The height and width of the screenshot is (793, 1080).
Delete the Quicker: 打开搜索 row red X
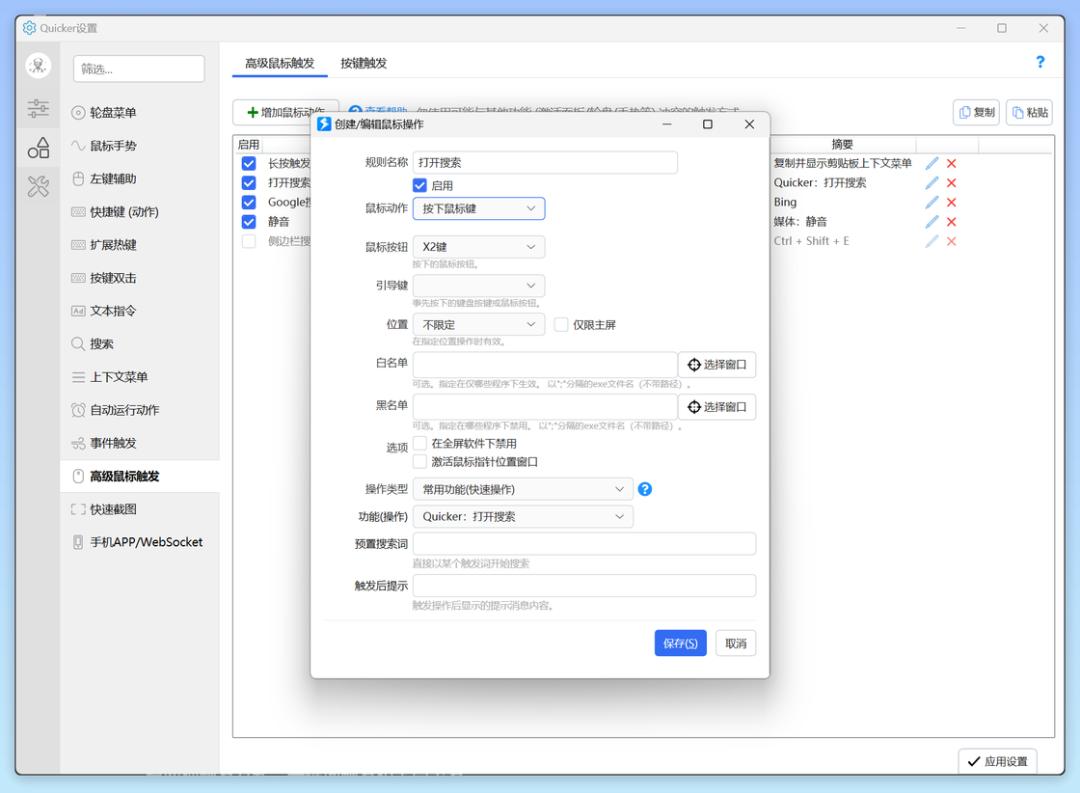click(x=951, y=183)
